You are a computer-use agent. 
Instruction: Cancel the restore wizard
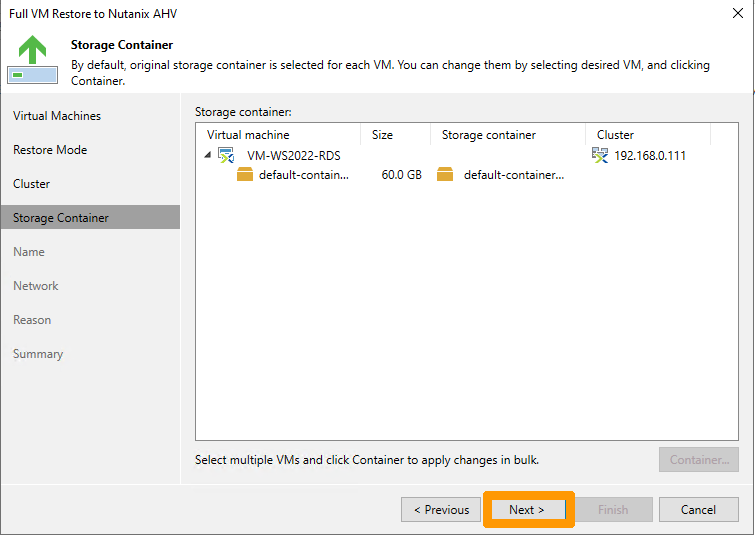click(x=698, y=509)
